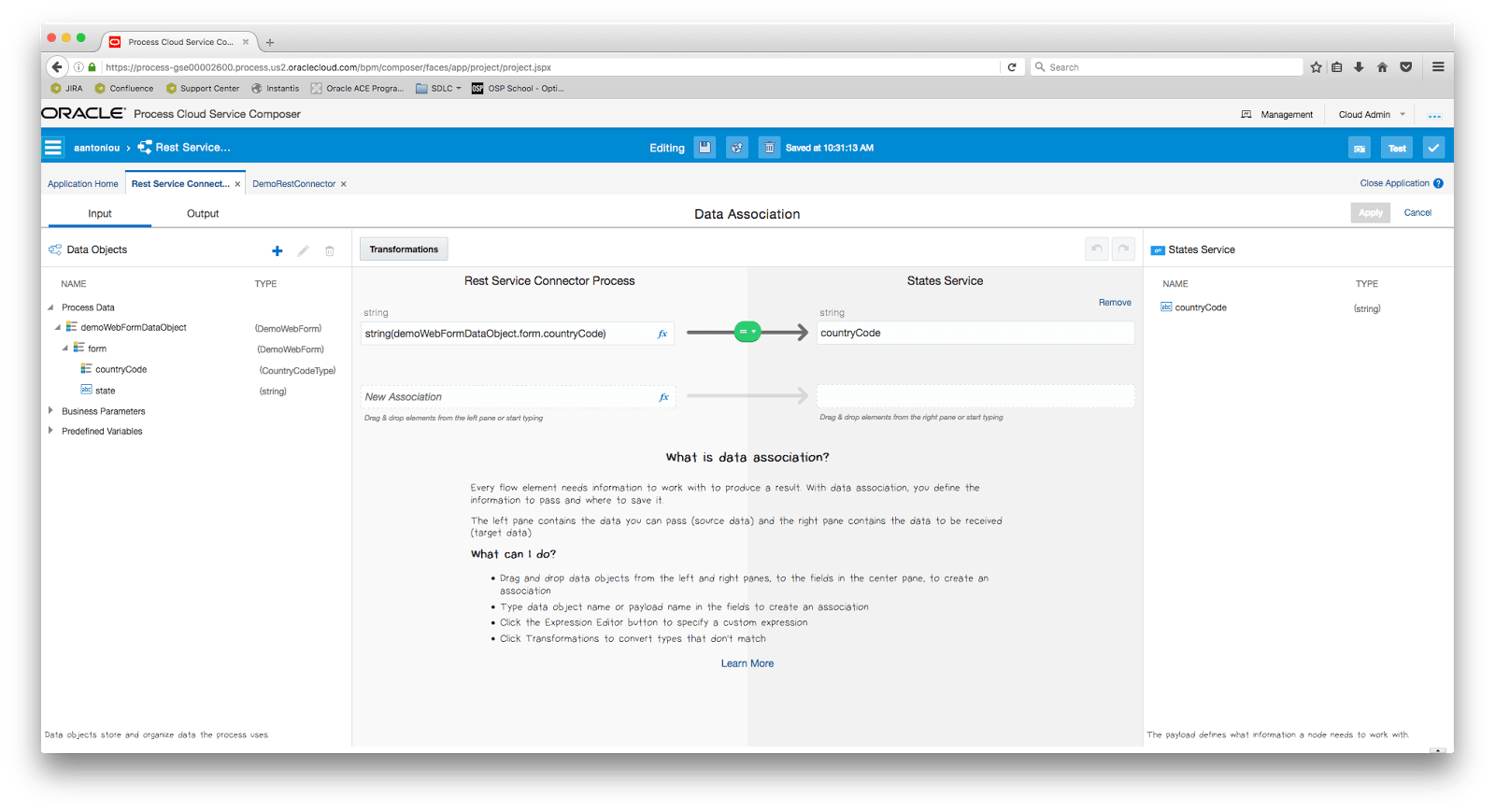Switch to the DemoRestConnector tab

click(293, 184)
